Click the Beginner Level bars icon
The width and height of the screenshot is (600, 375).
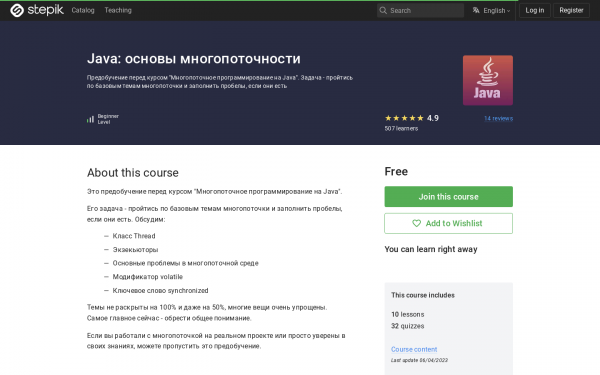click(x=90, y=119)
